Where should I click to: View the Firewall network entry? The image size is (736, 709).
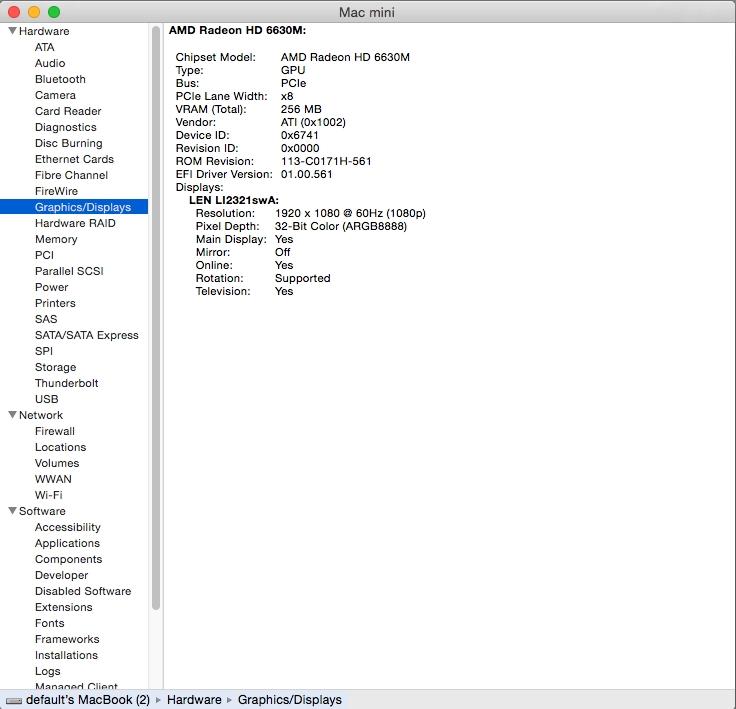(x=55, y=431)
